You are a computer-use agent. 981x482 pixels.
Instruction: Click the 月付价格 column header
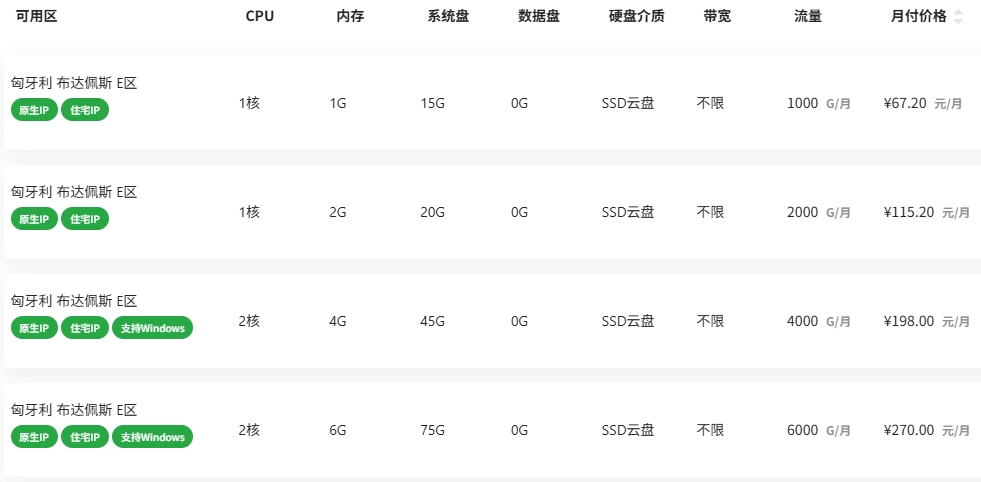tap(918, 16)
